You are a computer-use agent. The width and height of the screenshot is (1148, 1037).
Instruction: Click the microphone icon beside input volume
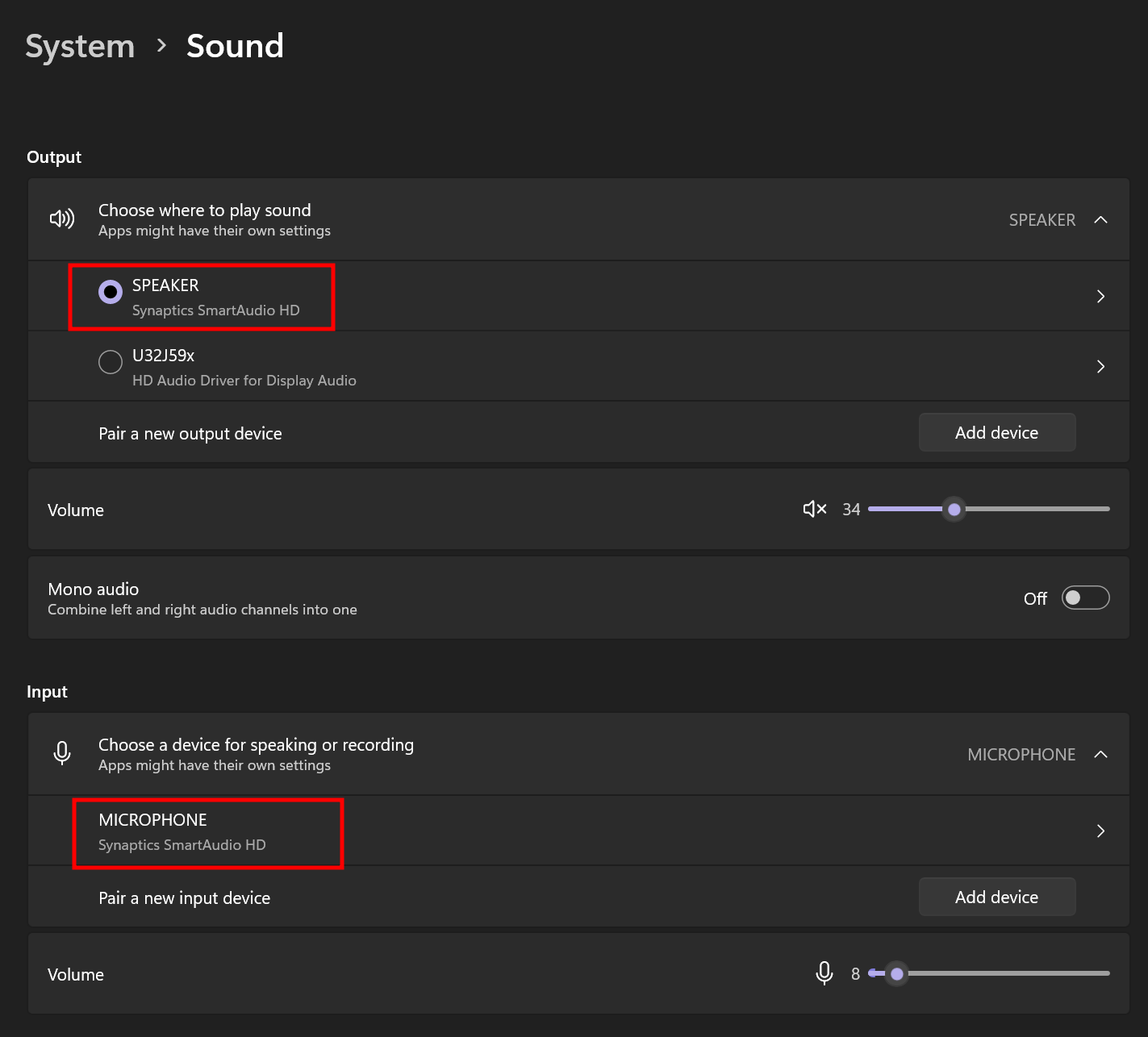pyautogui.click(x=824, y=973)
